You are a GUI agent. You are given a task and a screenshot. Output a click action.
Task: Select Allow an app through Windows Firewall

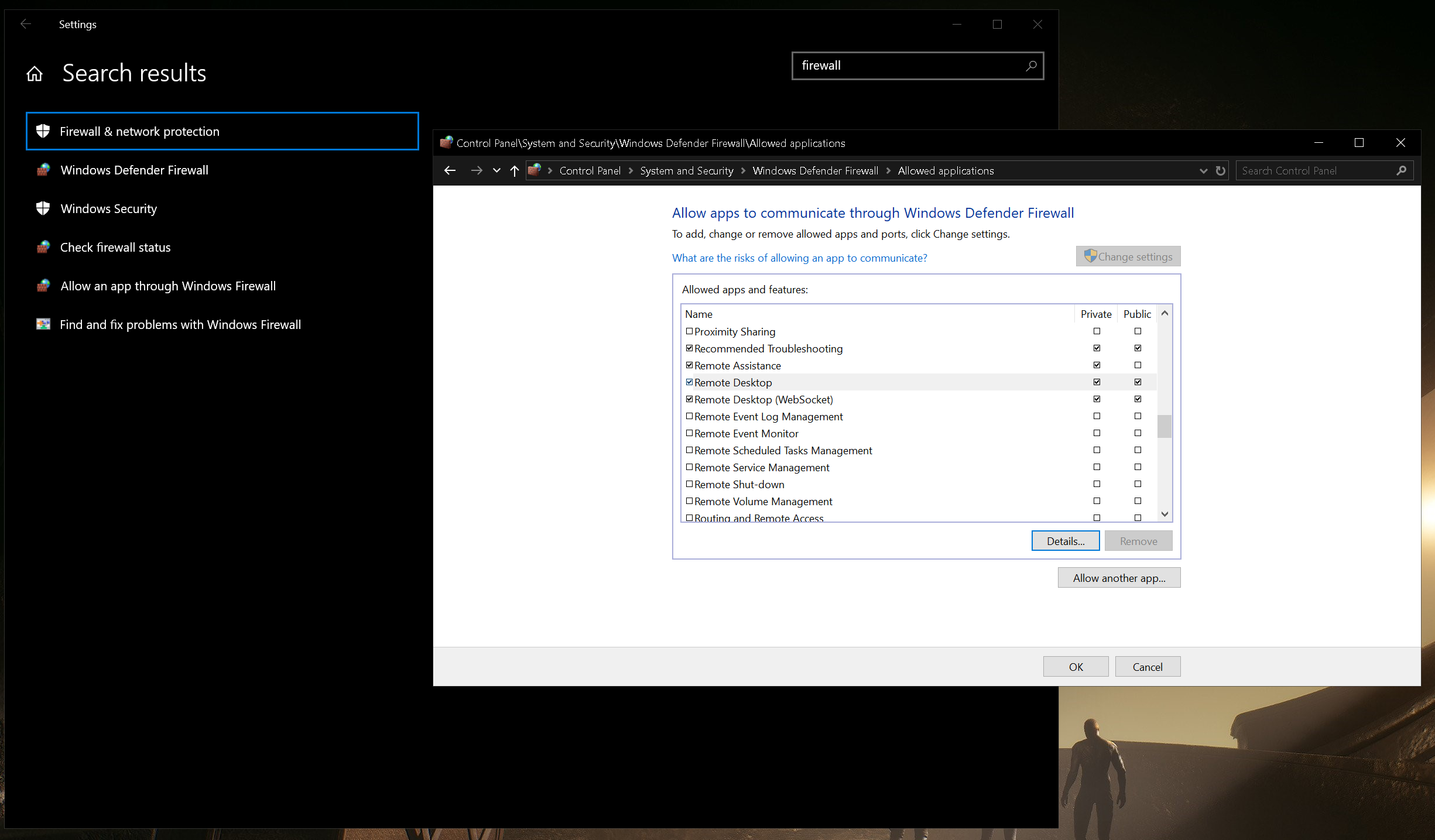[167, 286]
